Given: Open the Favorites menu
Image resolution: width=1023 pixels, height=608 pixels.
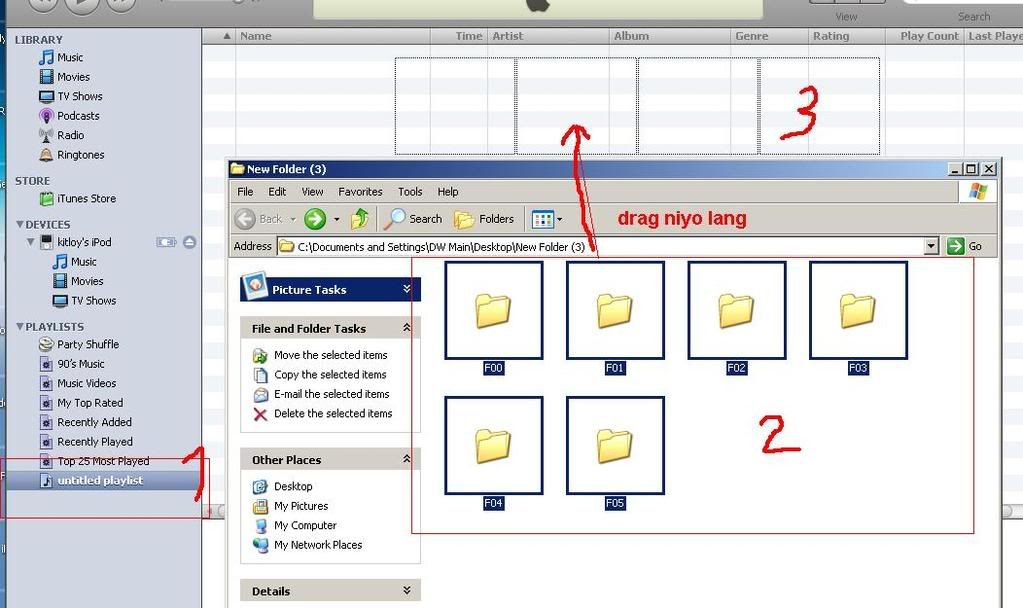Looking at the screenshot, I should pos(360,192).
